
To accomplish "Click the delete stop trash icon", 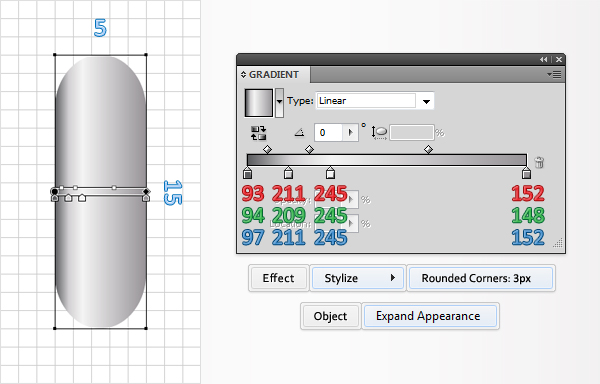I will pos(539,162).
